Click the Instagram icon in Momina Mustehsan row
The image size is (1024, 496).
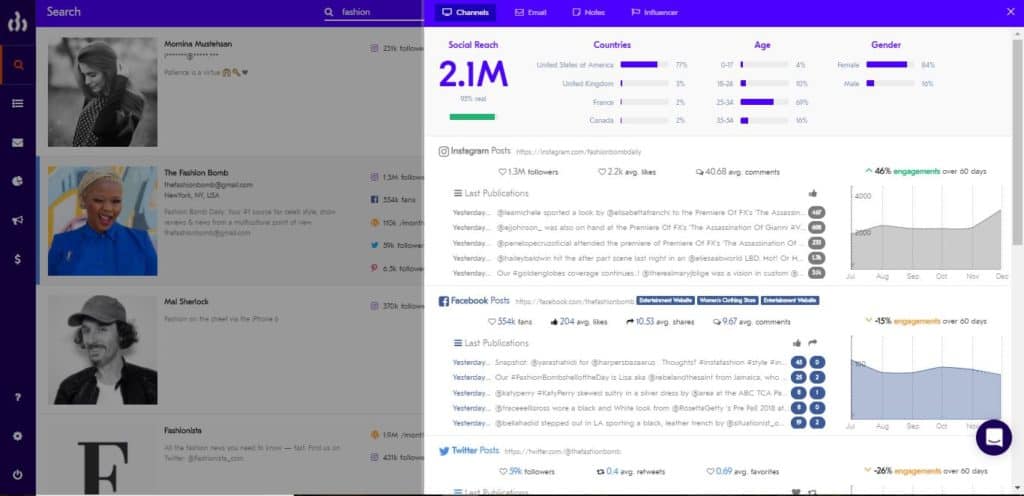point(375,48)
